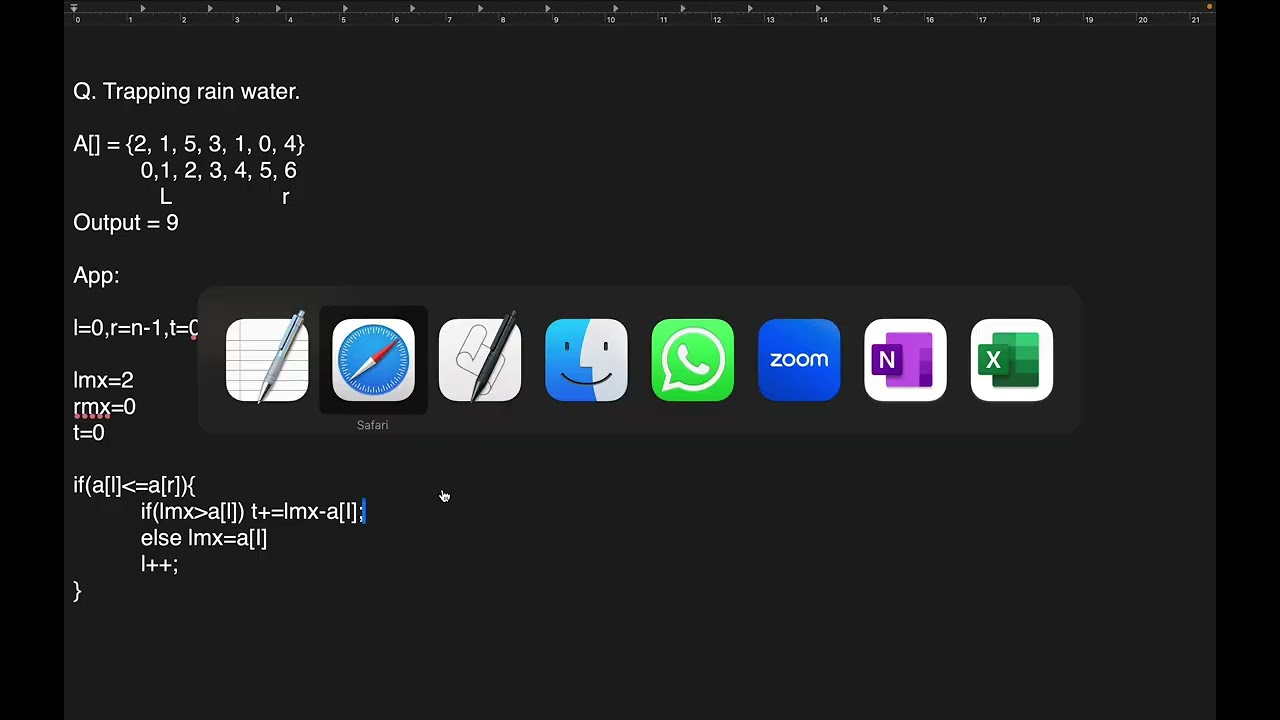Switch to Microsoft OneNote in app switcher
This screenshot has height=720, width=1280.
(x=905, y=359)
